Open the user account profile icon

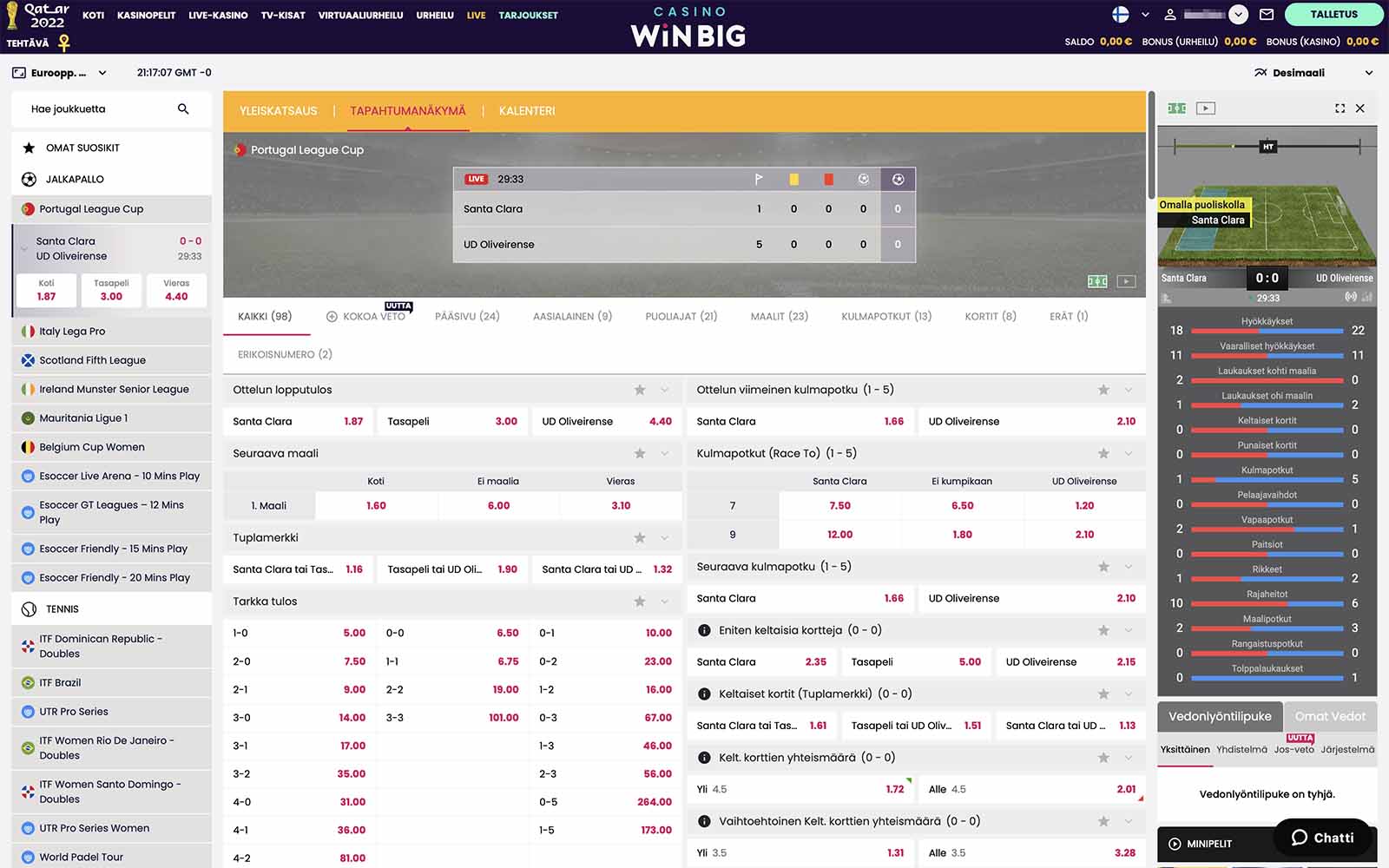1170,15
